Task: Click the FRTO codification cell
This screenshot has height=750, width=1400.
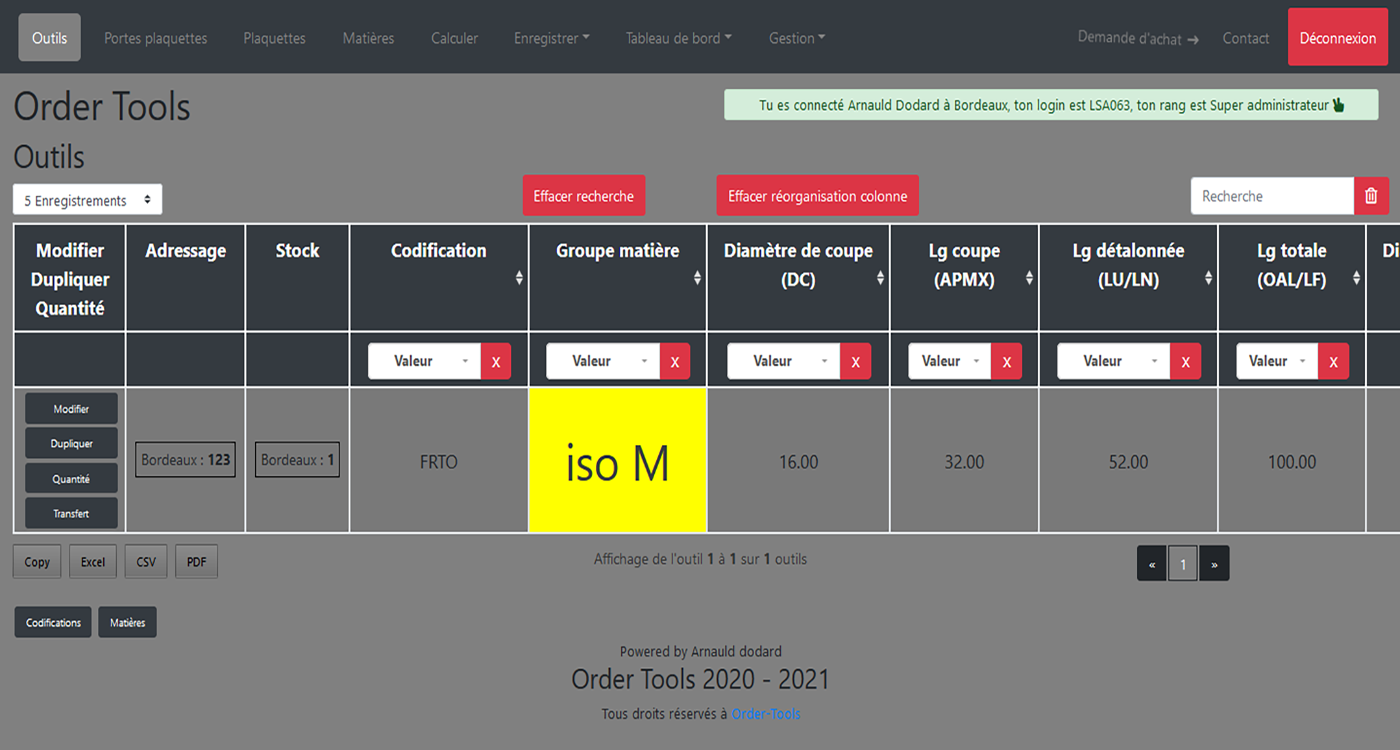Action: point(439,462)
